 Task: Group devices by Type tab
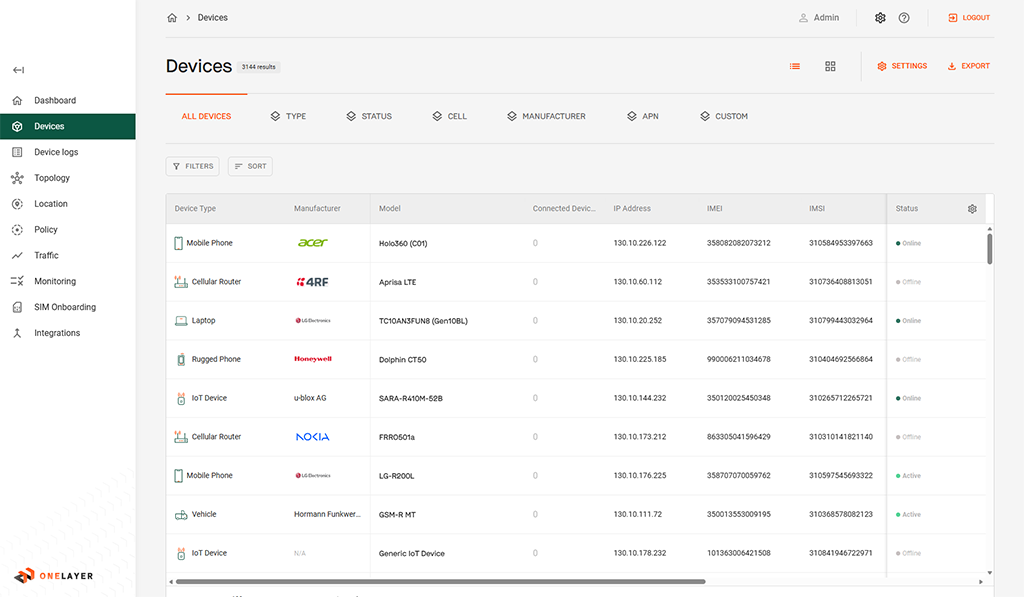[288, 116]
